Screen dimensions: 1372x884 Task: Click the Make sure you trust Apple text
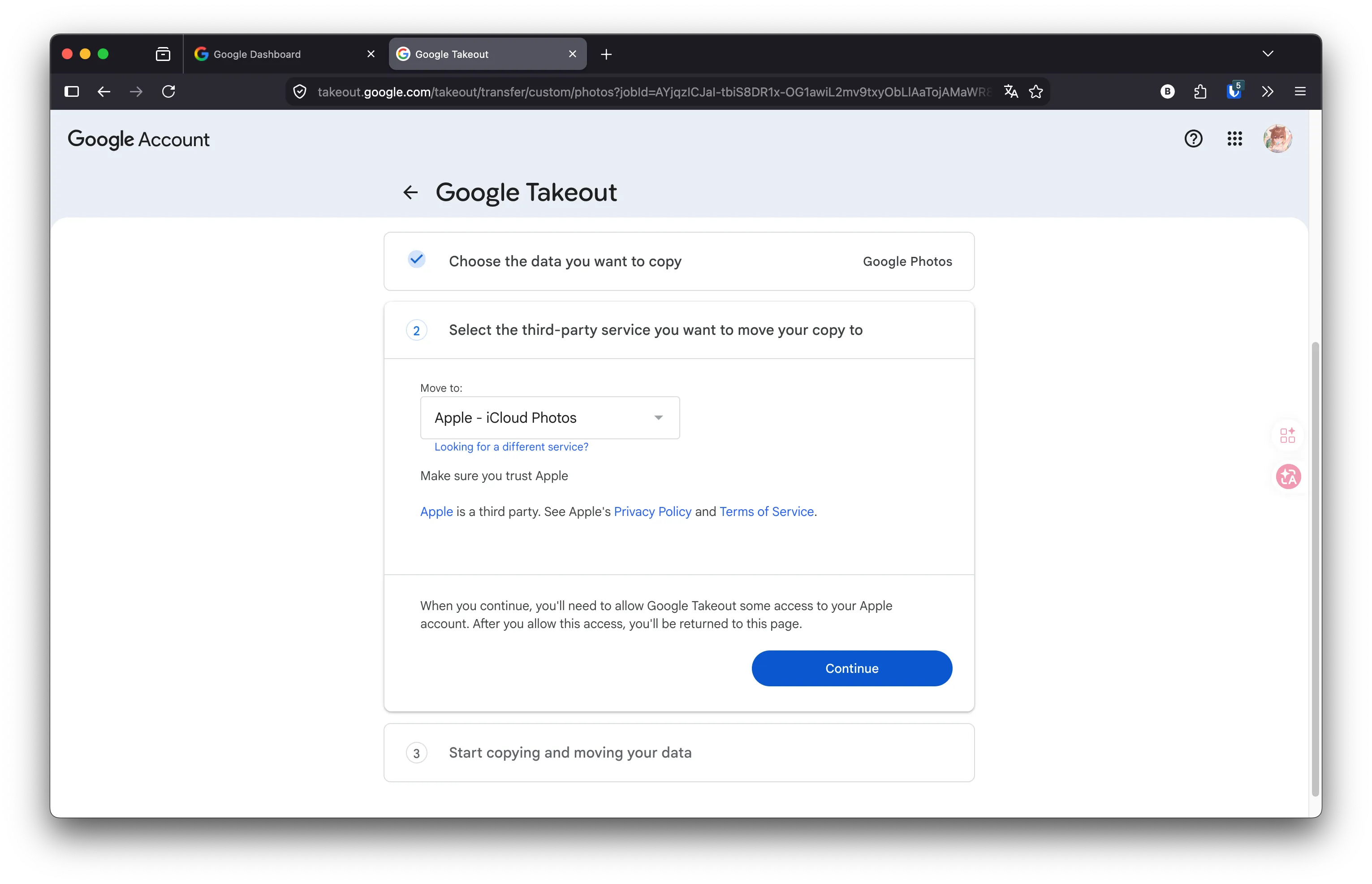[x=493, y=476]
